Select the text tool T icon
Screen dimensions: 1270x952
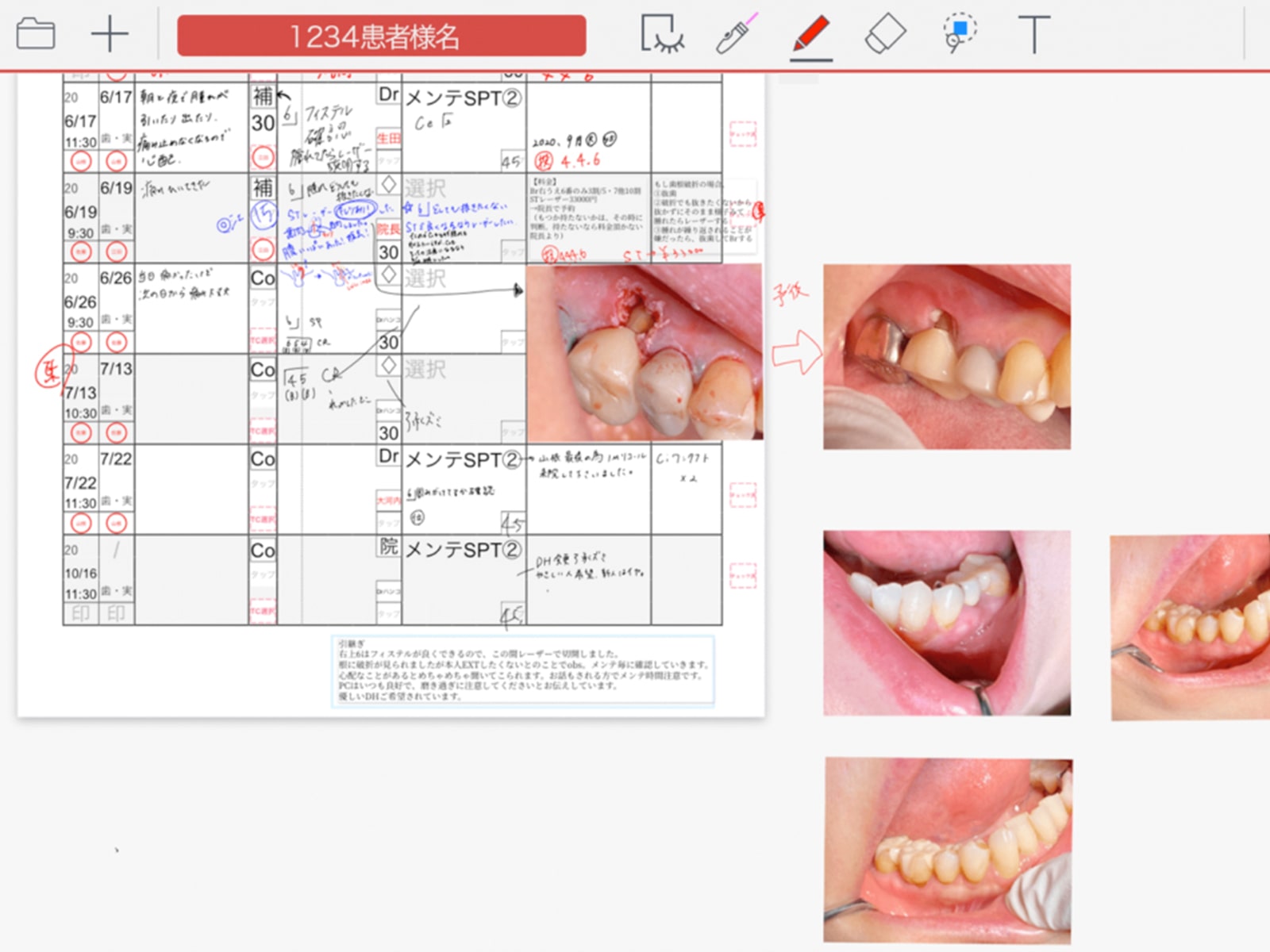pos(1033,35)
